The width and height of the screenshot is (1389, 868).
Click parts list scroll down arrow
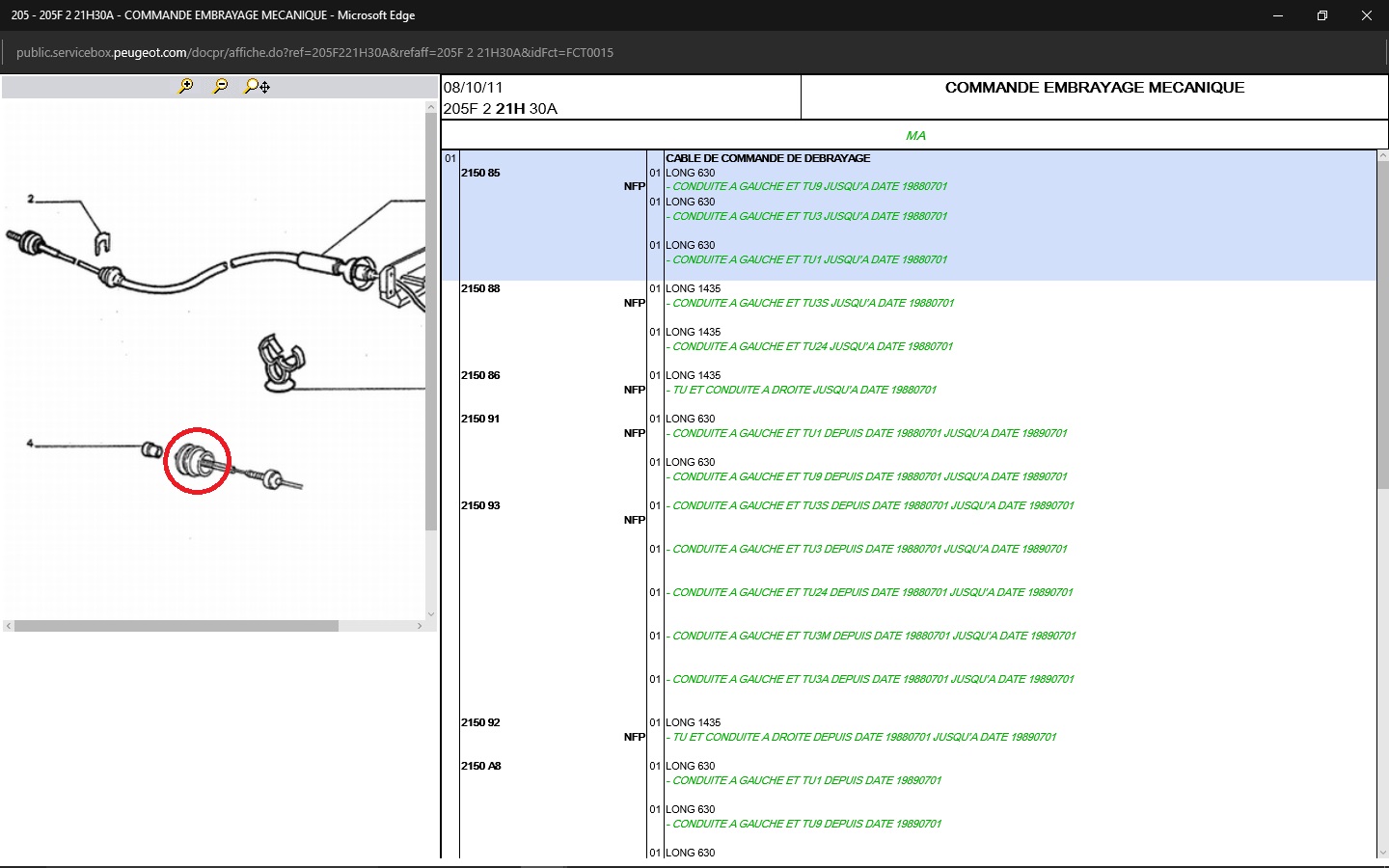point(1382,853)
